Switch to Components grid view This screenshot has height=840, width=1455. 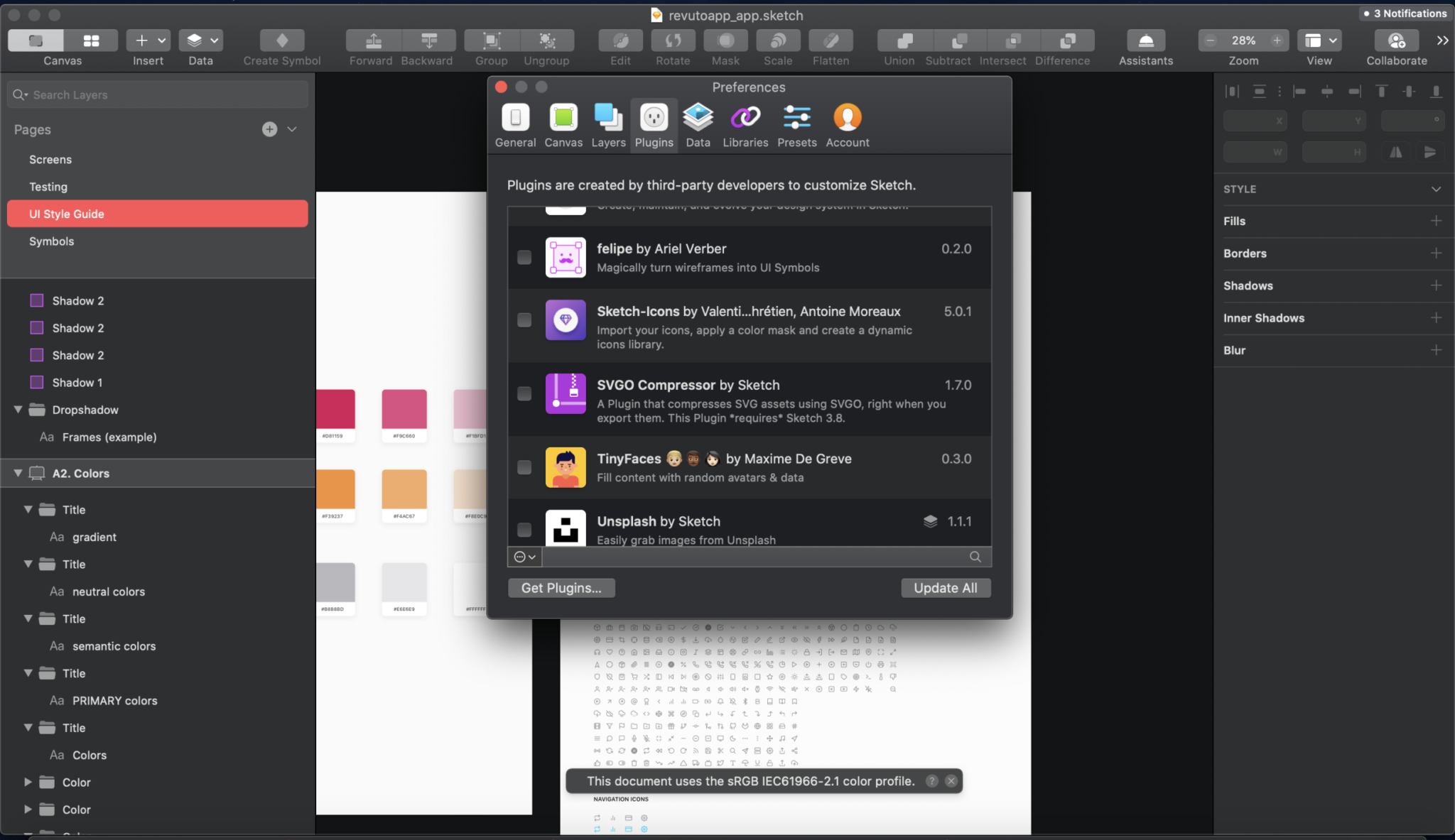coord(91,40)
